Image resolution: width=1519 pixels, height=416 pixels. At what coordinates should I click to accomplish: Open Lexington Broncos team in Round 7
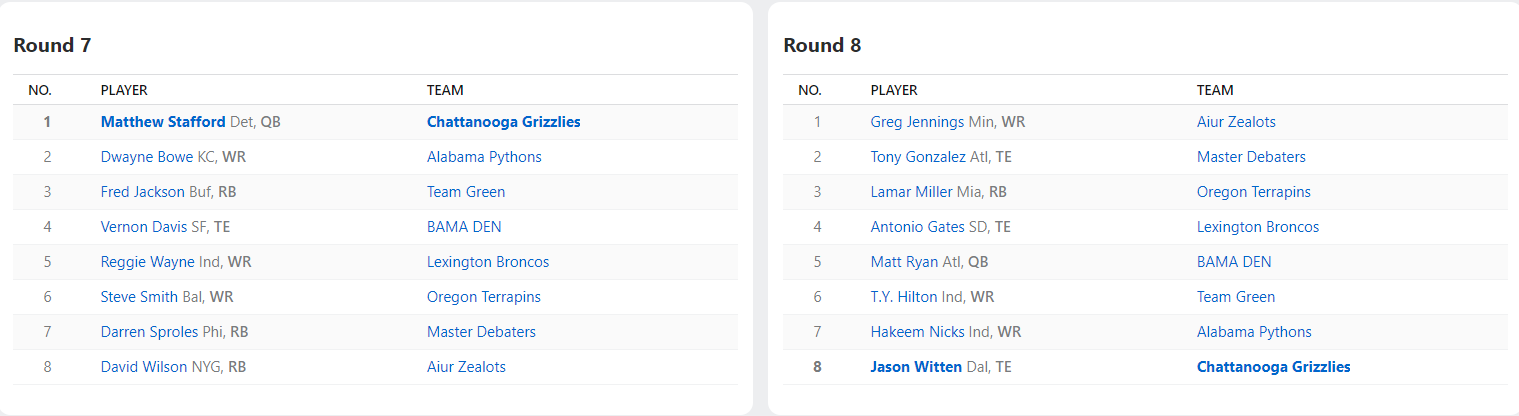click(x=487, y=262)
